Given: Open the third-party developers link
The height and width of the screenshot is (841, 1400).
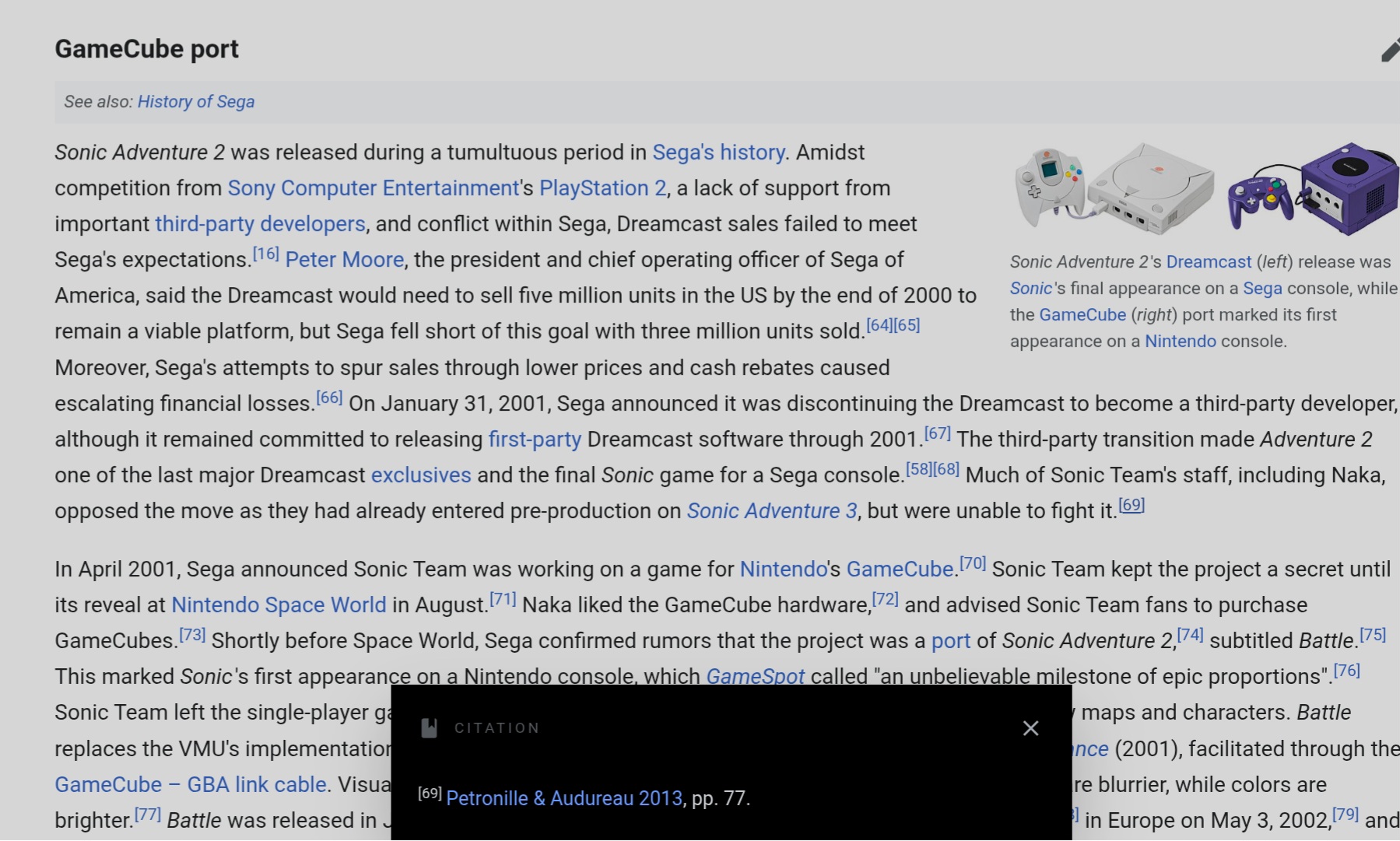Looking at the screenshot, I should coord(260,224).
